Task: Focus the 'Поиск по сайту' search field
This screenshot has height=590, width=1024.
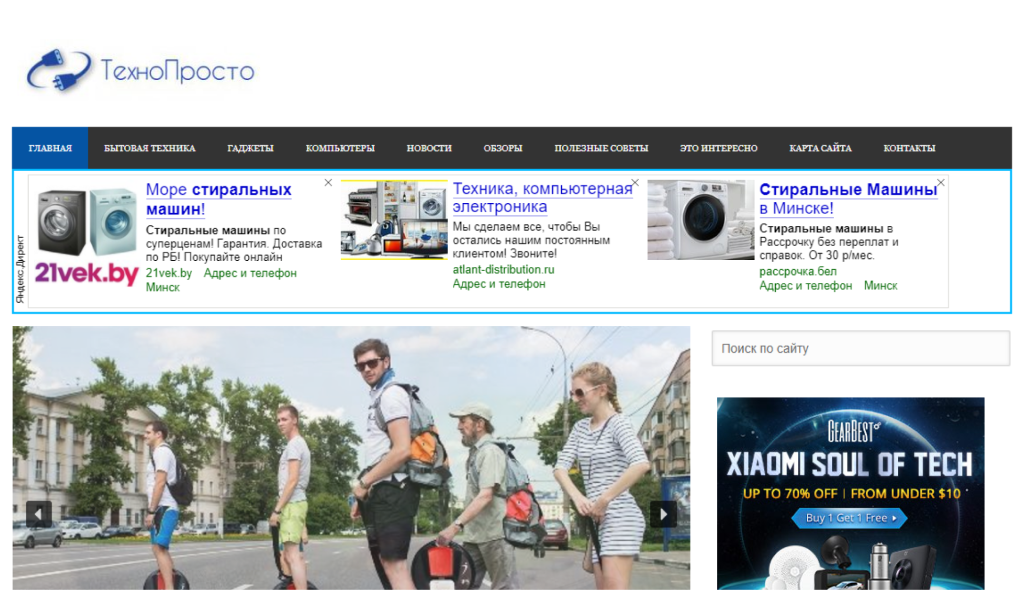Action: pos(860,349)
